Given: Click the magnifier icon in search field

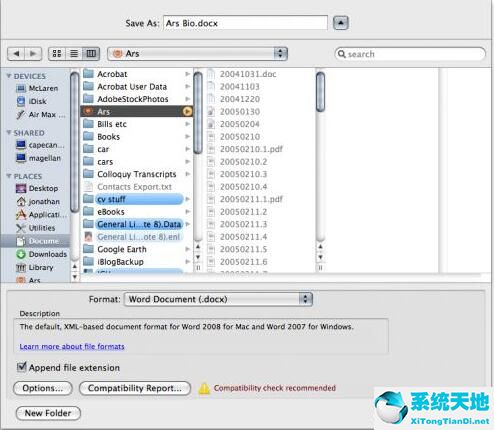Looking at the screenshot, I should (341, 54).
